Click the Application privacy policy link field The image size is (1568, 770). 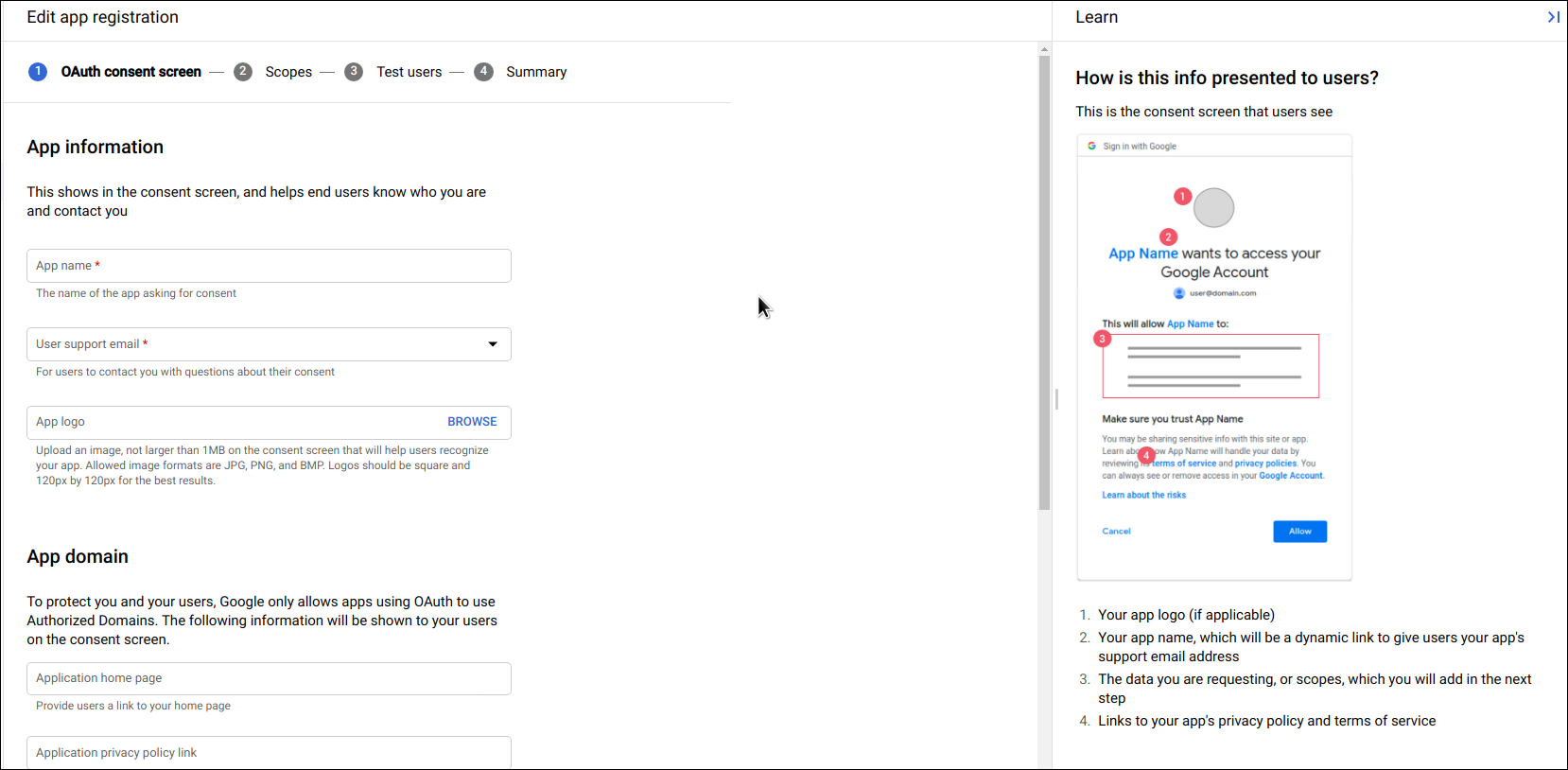click(x=269, y=753)
